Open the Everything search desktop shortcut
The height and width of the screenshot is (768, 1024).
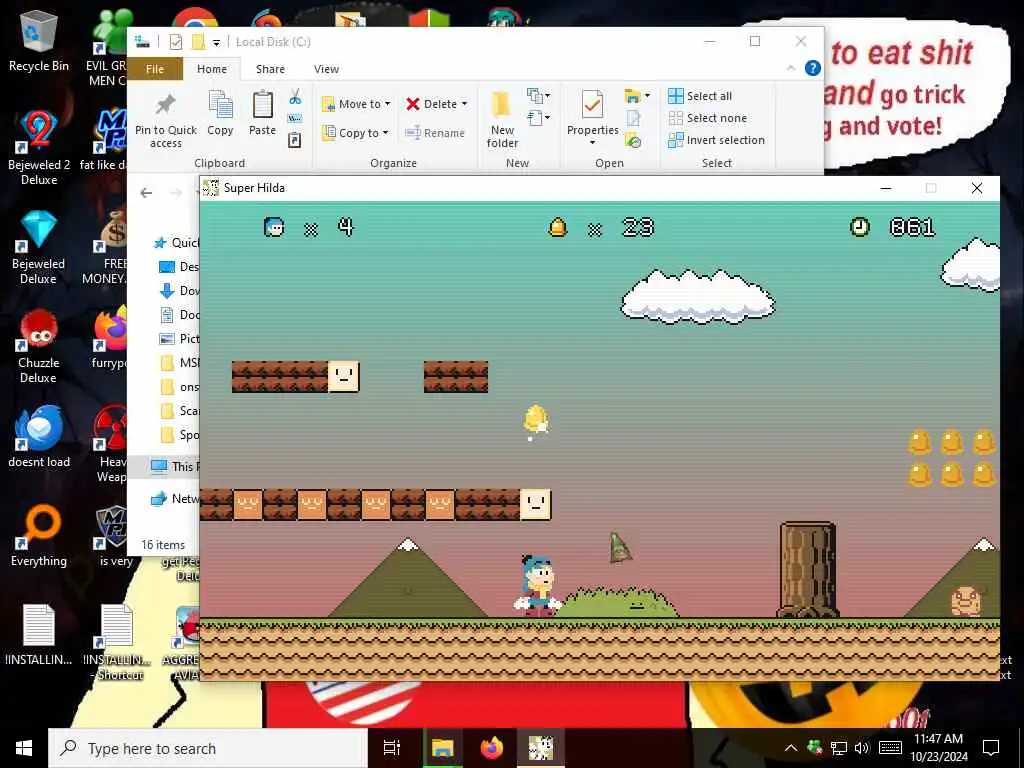39,536
